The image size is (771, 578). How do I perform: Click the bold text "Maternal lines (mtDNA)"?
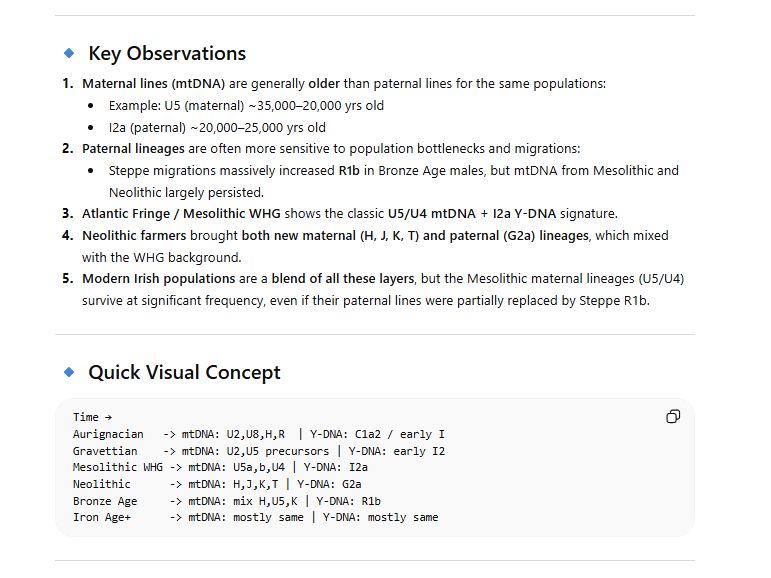(153, 84)
